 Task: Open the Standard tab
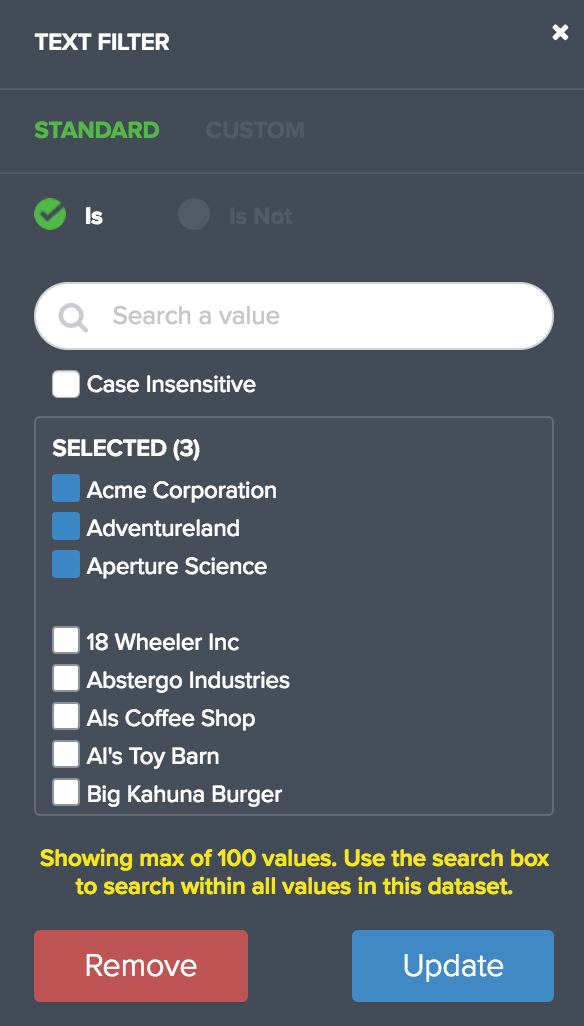click(x=97, y=130)
